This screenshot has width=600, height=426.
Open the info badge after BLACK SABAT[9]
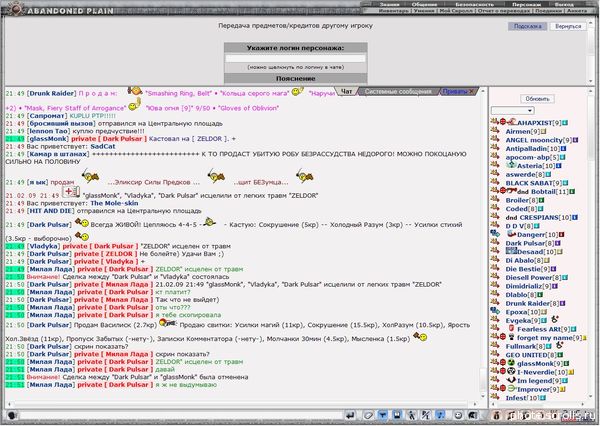pyautogui.click(x=566, y=183)
